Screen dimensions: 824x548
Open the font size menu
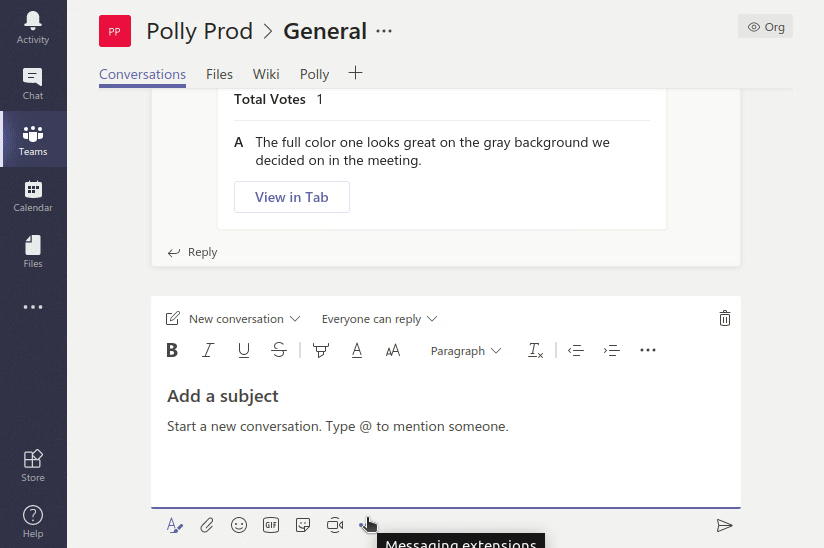click(393, 350)
